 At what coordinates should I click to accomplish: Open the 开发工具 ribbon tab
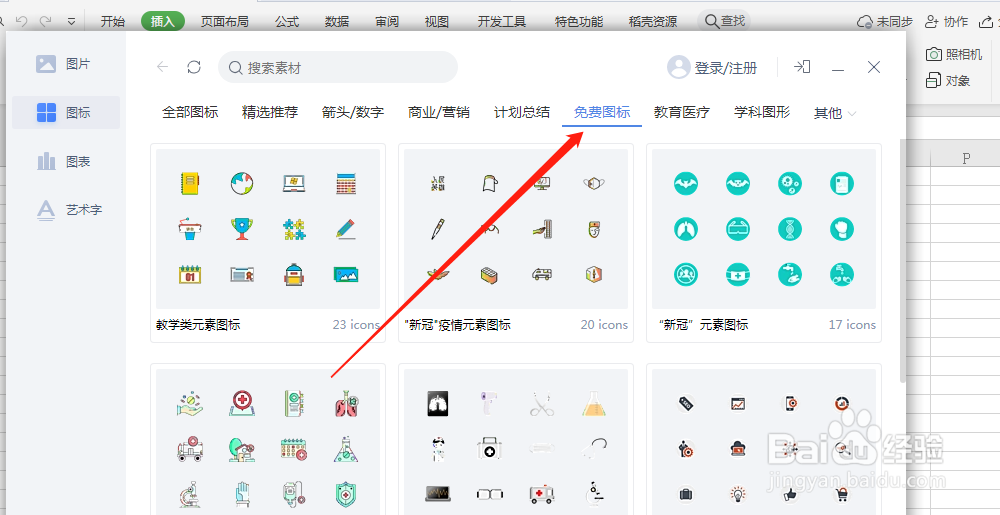502,22
